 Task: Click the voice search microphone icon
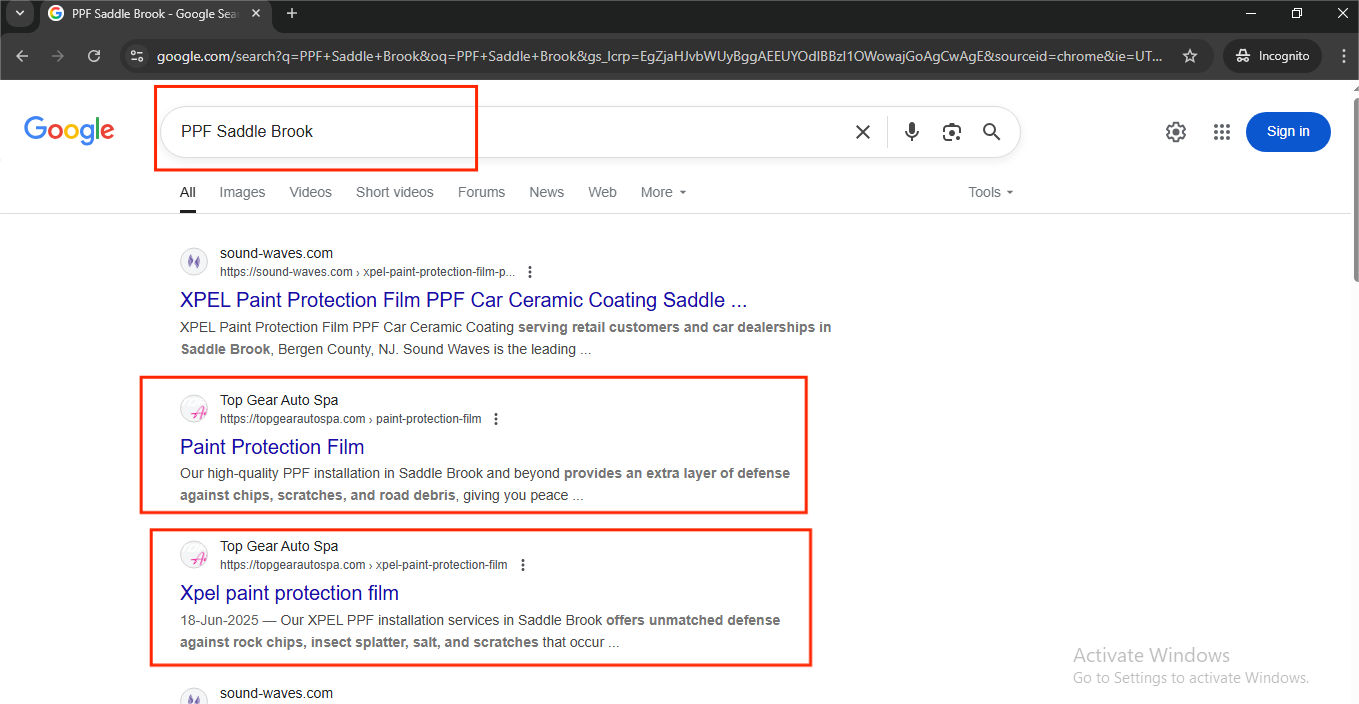(x=911, y=132)
